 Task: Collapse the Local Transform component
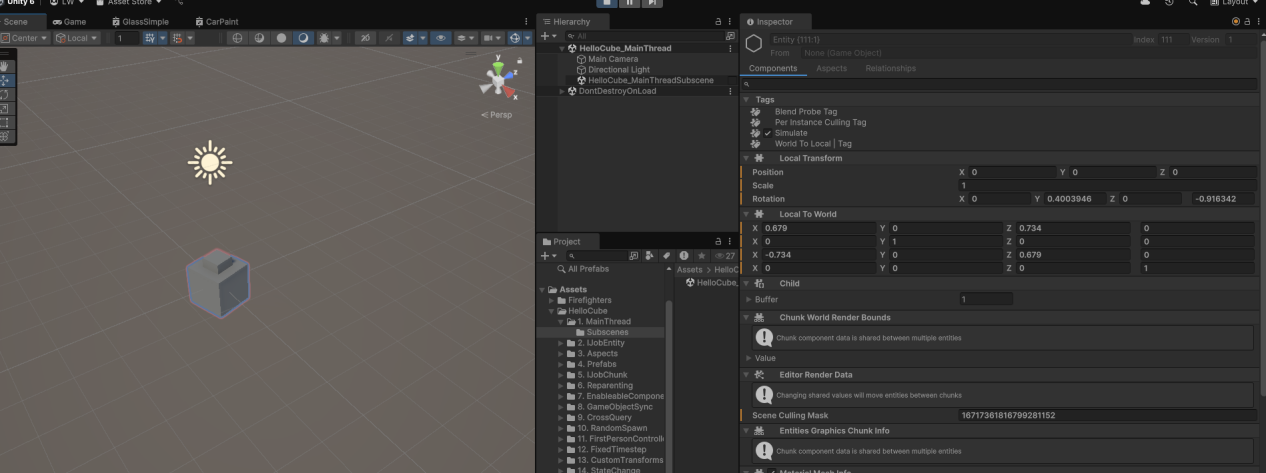click(x=746, y=158)
